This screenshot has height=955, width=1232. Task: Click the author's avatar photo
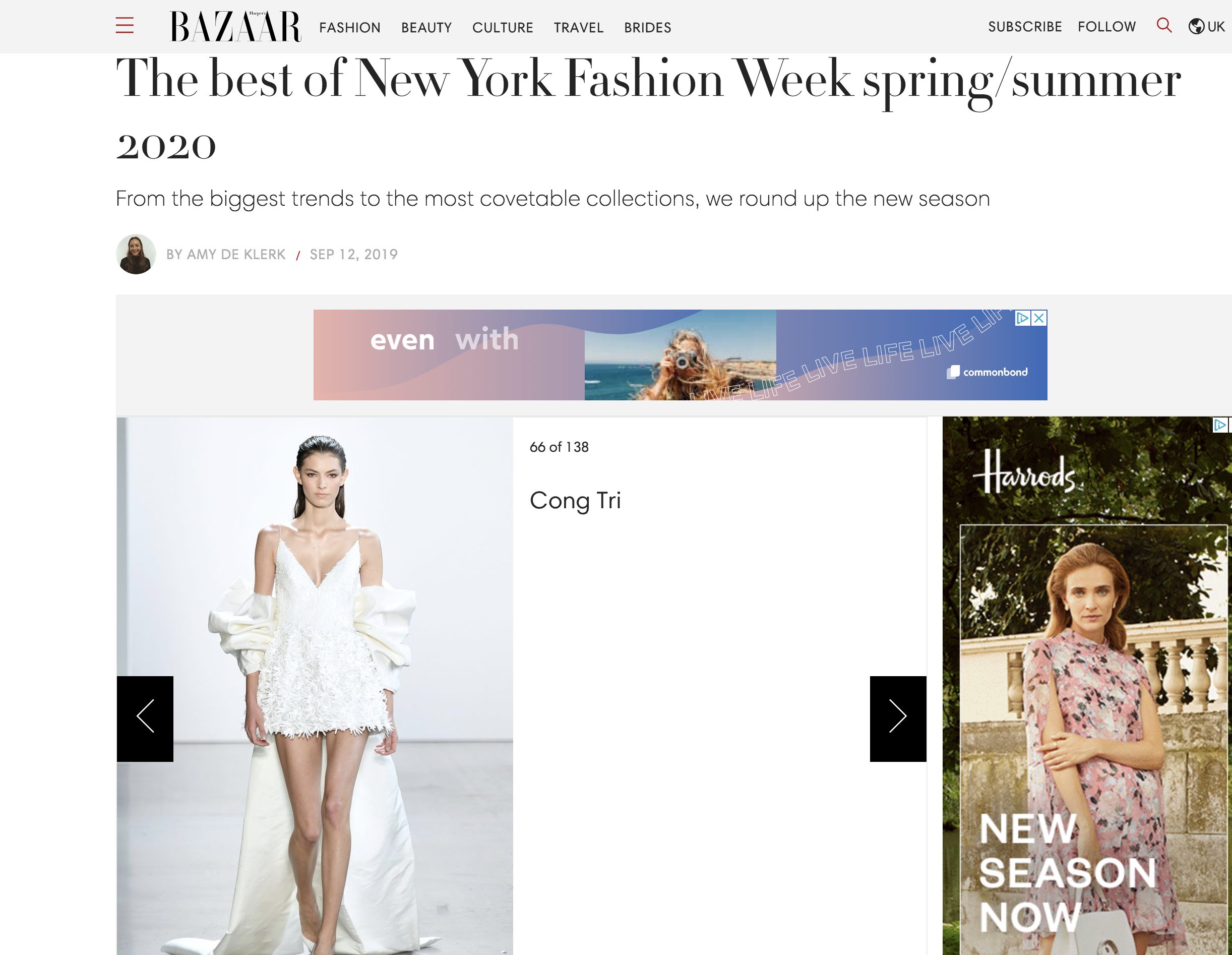tap(136, 255)
